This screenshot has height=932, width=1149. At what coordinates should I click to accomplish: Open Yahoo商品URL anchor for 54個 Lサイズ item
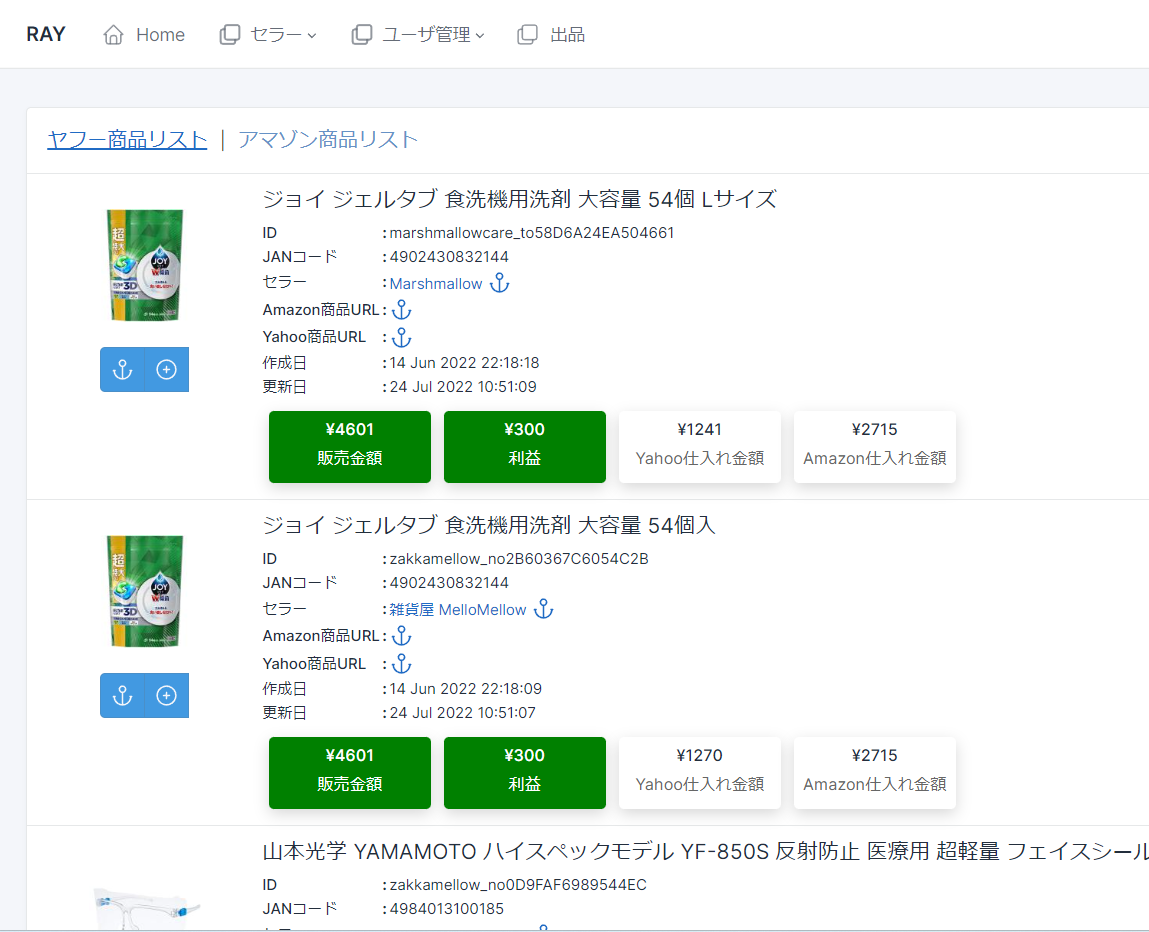pyautogui.click(x=402, y=337)
